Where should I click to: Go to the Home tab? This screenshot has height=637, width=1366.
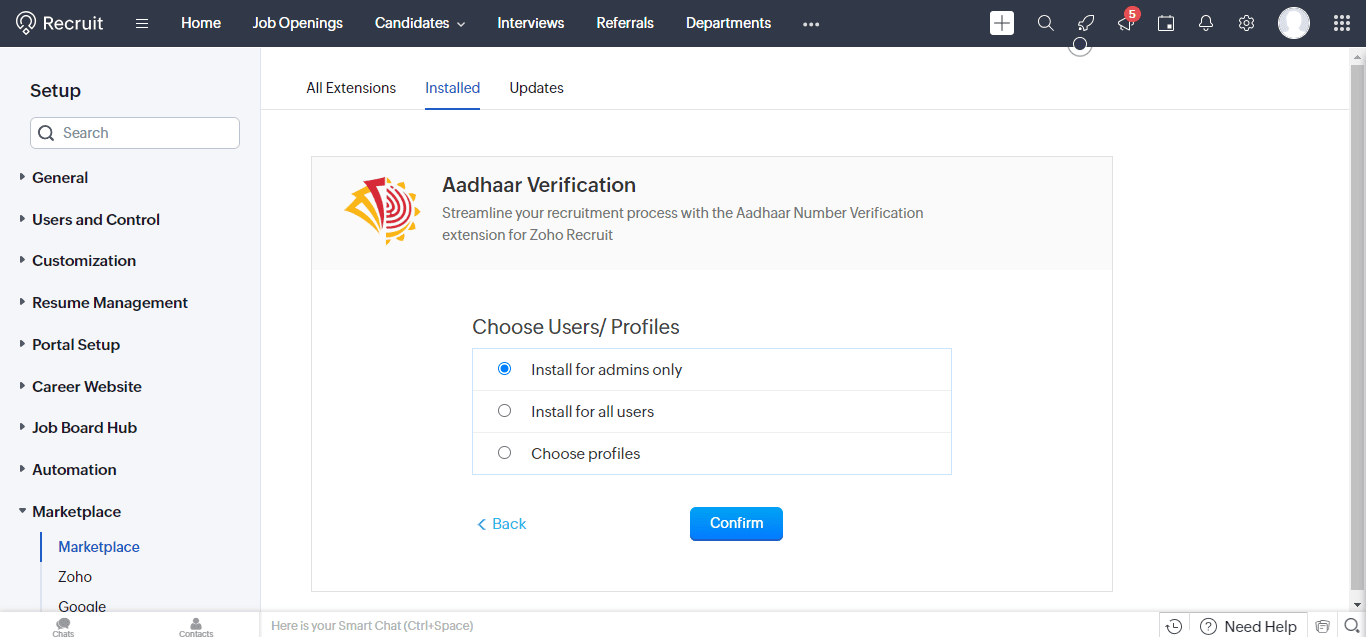(x=201, y=23)
